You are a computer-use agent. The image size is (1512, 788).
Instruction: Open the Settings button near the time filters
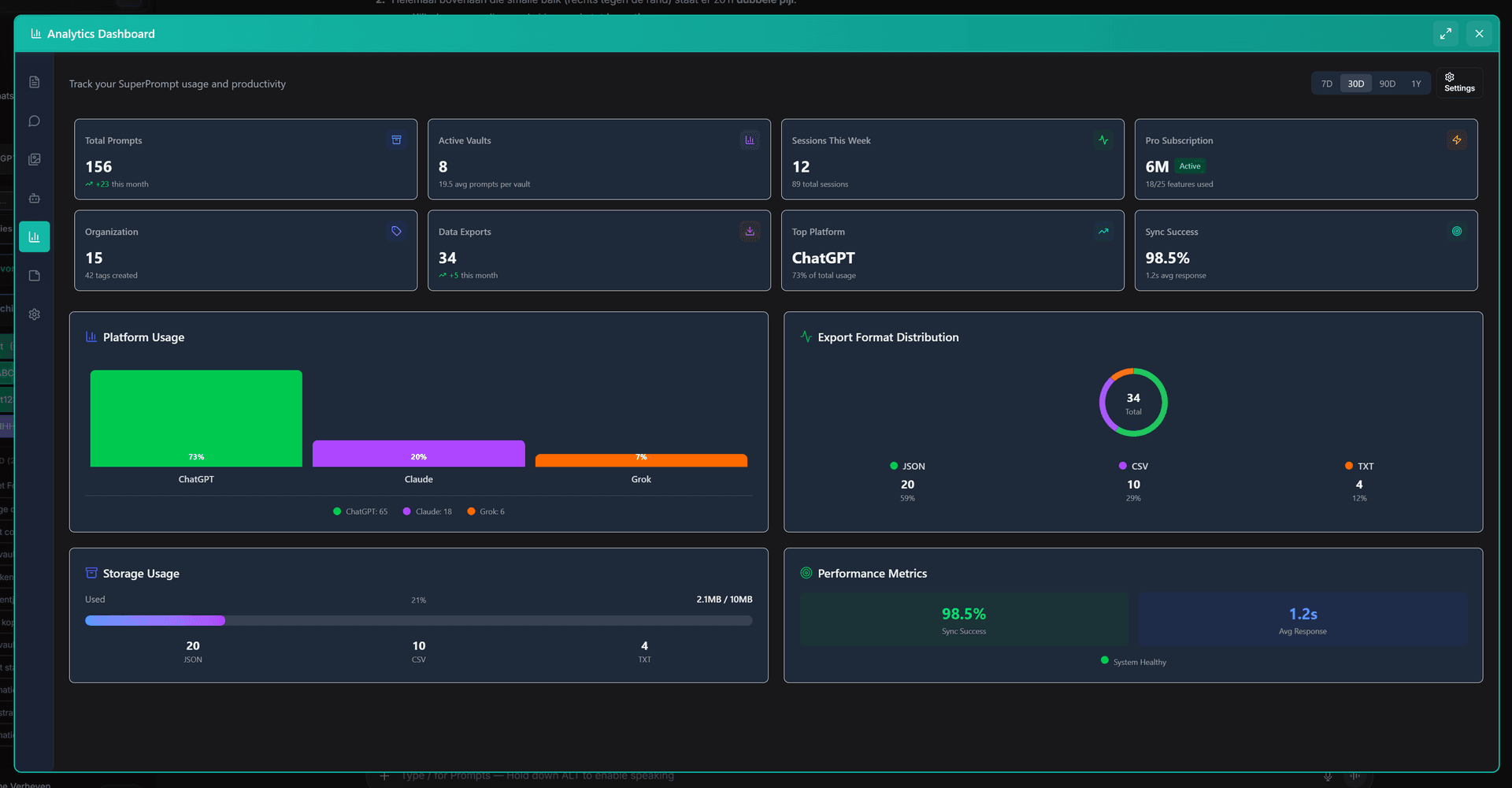[x=1458, y=83]
